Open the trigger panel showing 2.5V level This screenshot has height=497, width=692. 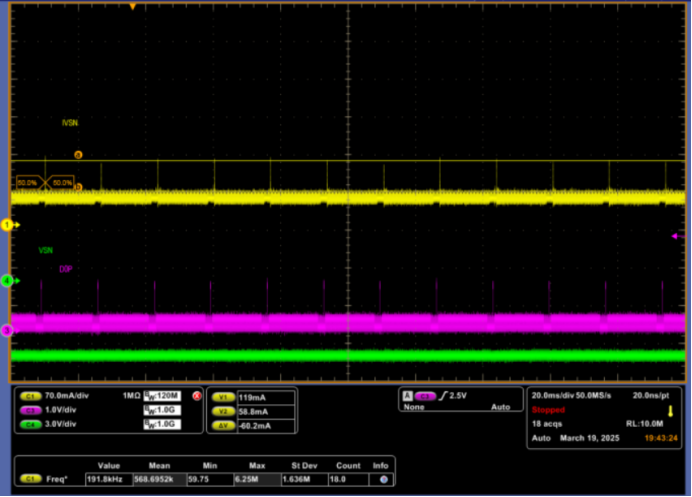tap(458, 400)
